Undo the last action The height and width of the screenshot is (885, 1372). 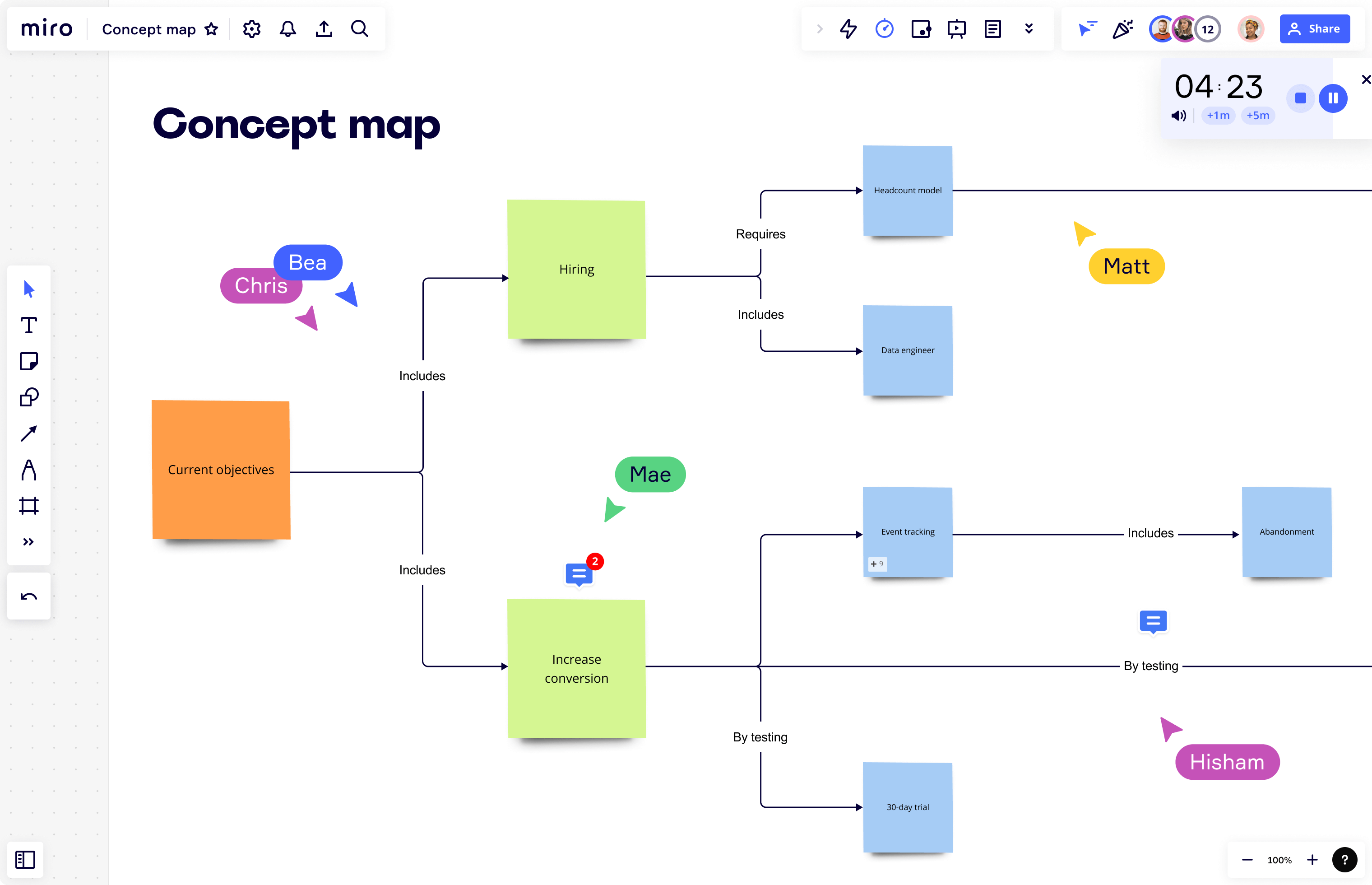point(29,596)
